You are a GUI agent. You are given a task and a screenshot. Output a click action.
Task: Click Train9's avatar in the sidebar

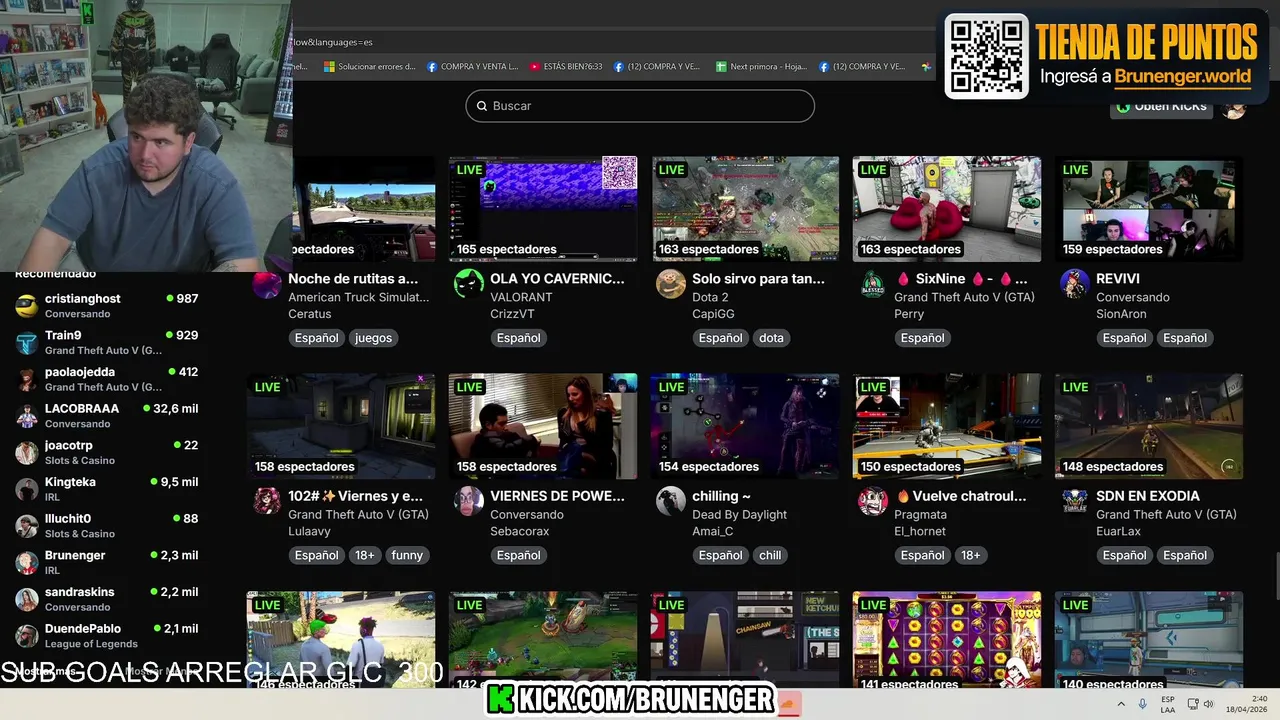tap(27, 342)
